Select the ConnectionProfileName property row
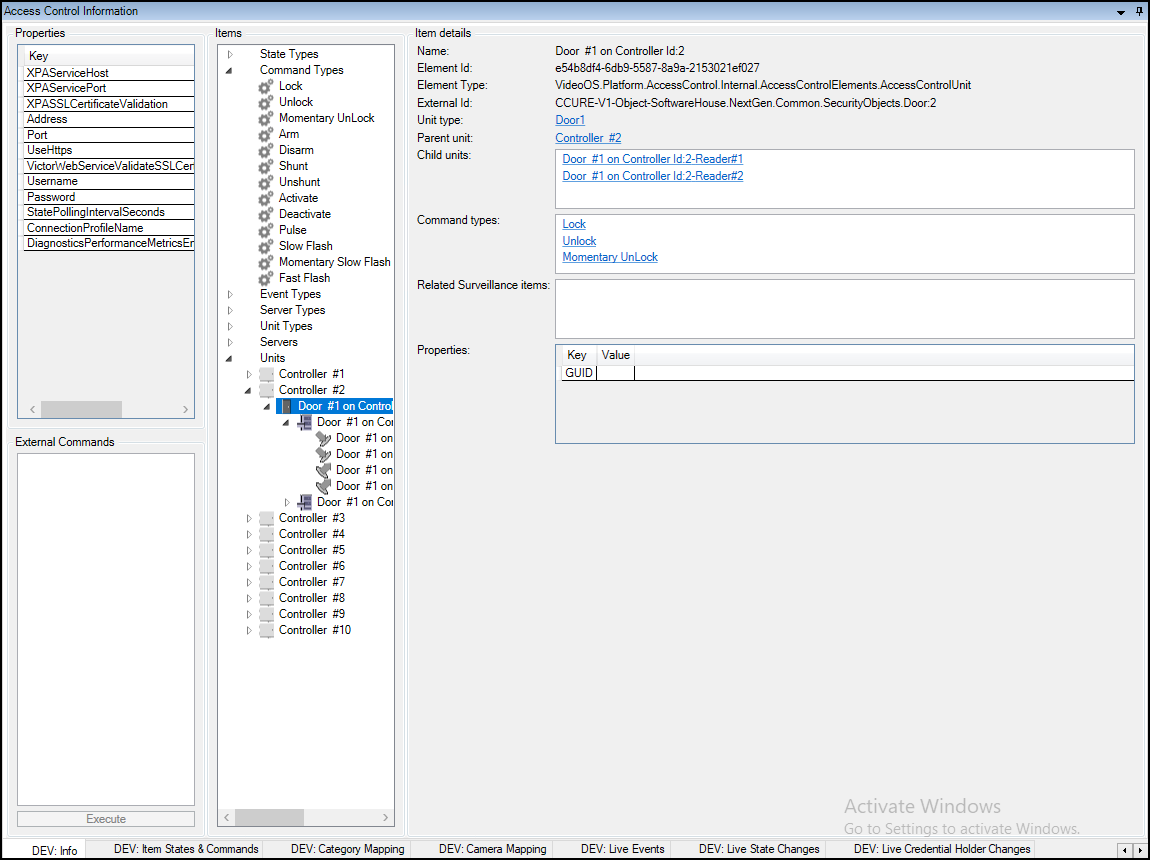 [x=109, y=228]
